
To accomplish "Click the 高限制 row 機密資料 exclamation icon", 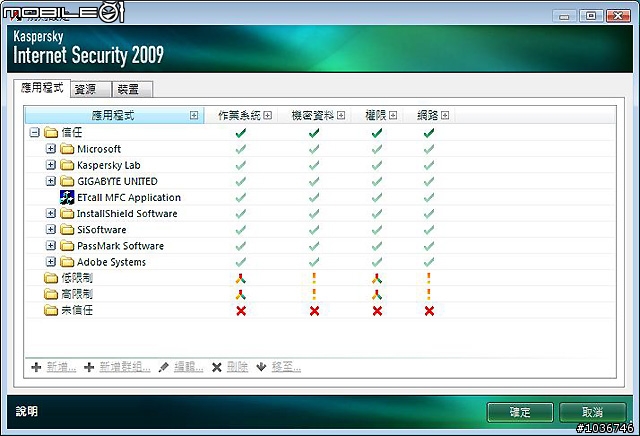I will [x=314, y=294].
